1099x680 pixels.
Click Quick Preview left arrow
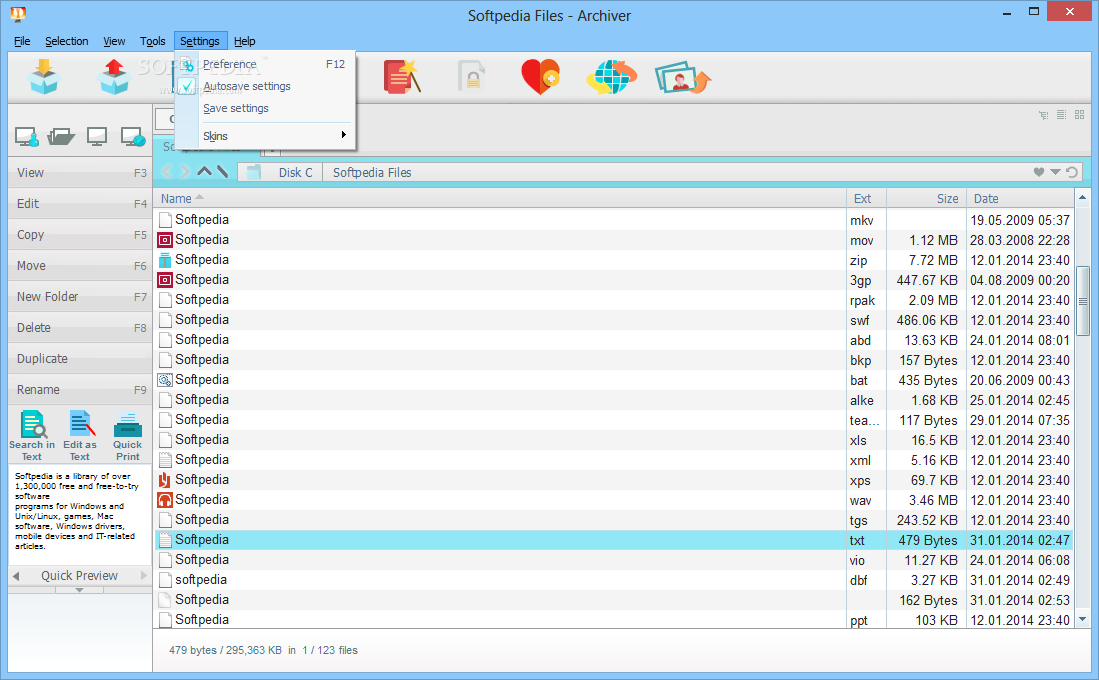click(16, 576)
